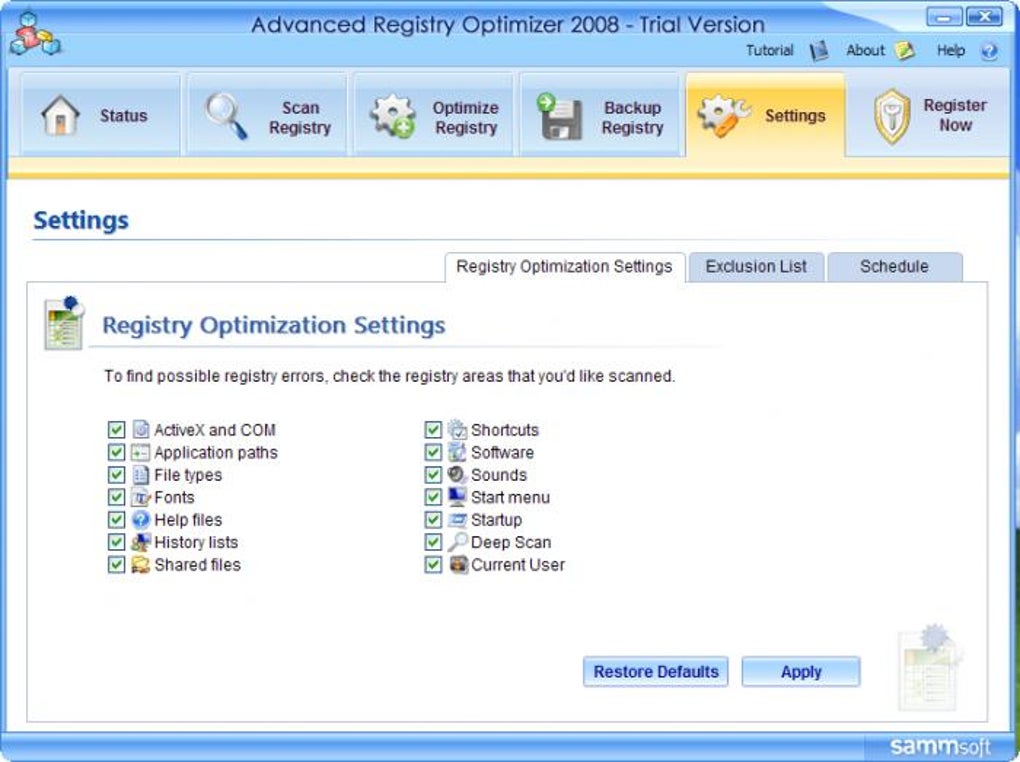Uncheck the Start menu checkbox
1020x762 pixels.
(433, 497)
